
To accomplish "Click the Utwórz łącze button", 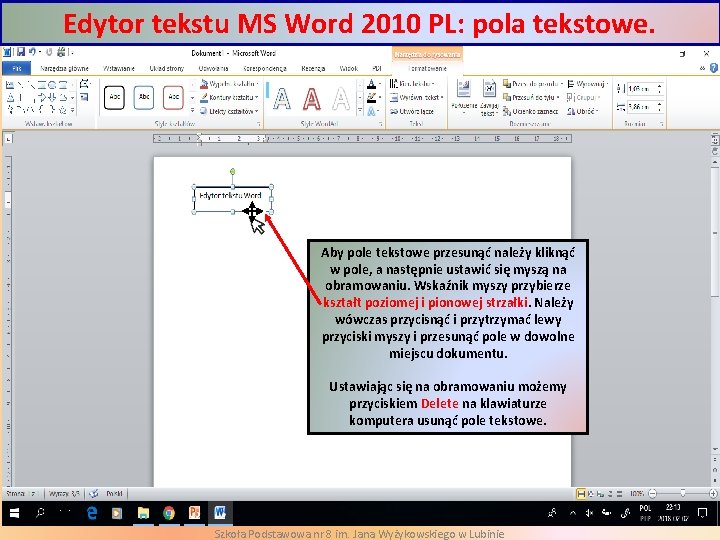I will click(412, 111).
